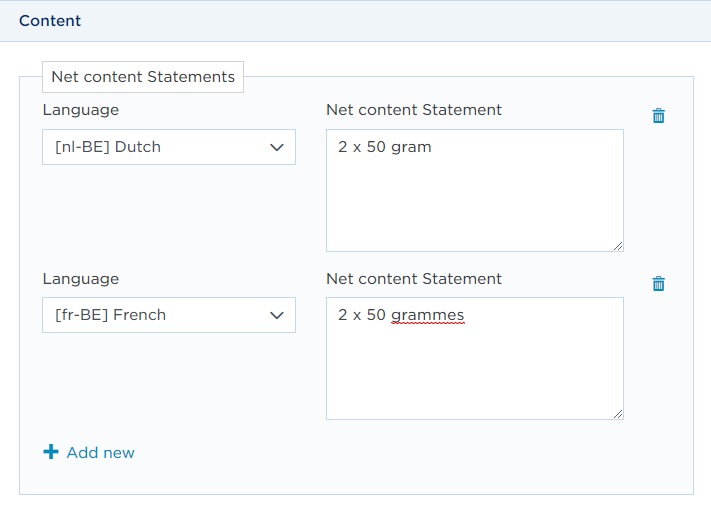Click the Language label above the French dropdown
This screenshot has height=509, width=711.
click(x=81, y=279)
